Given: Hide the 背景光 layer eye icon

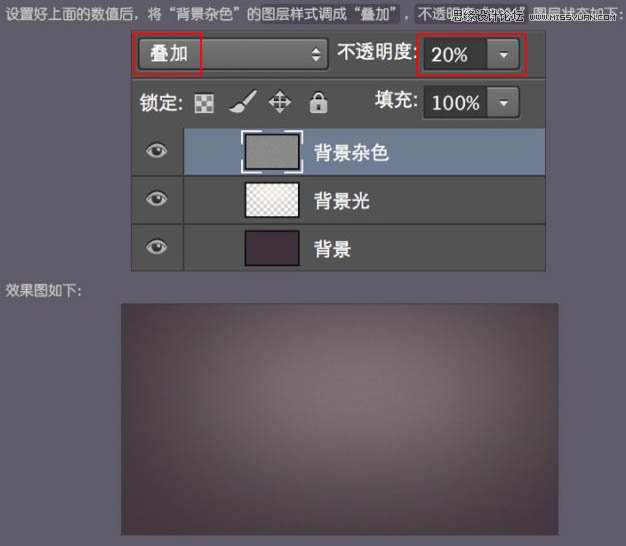Looking at the screenshot, I should tap(156, 199).
